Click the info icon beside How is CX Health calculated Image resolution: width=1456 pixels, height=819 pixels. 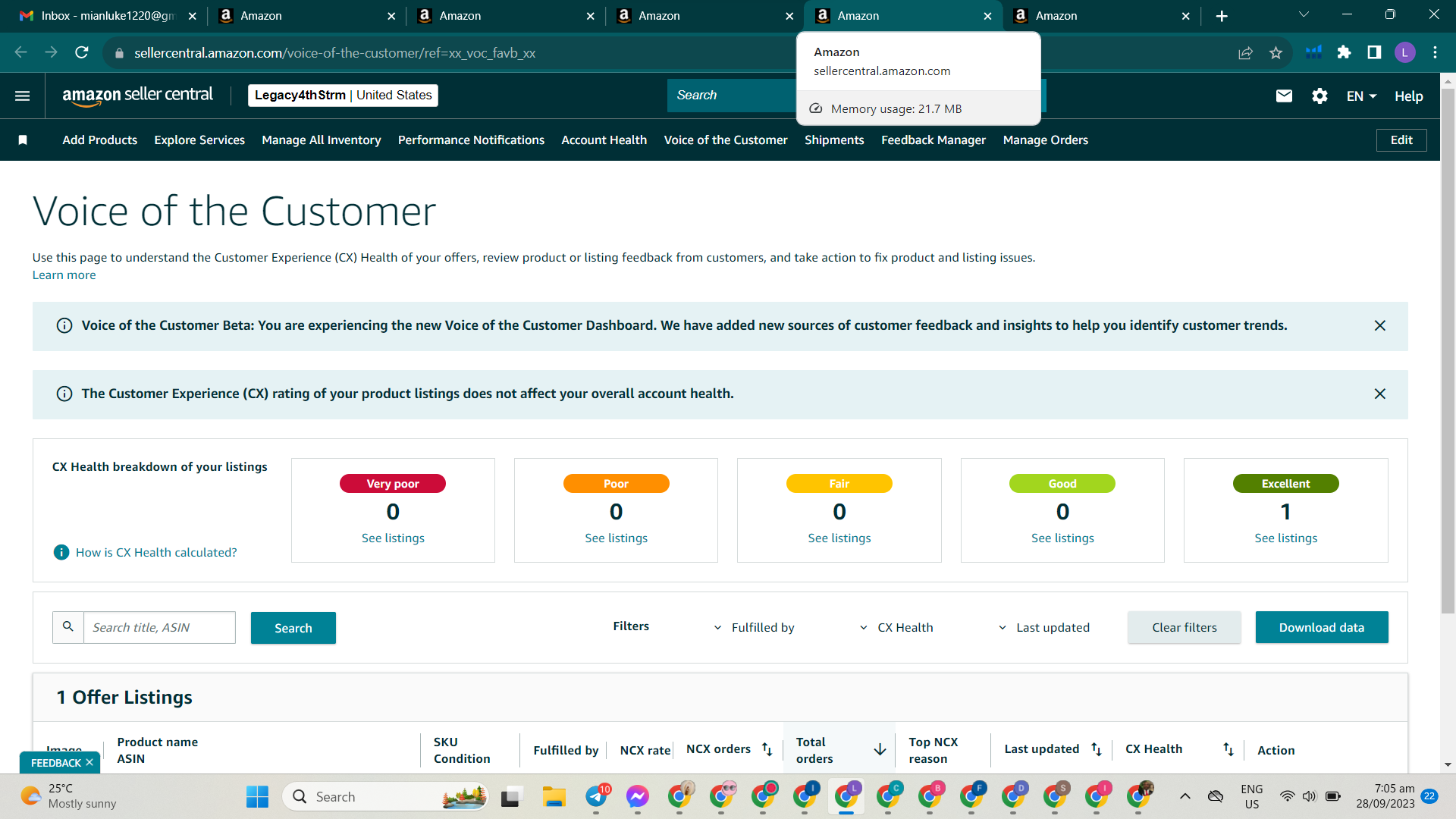pos(61,552)
